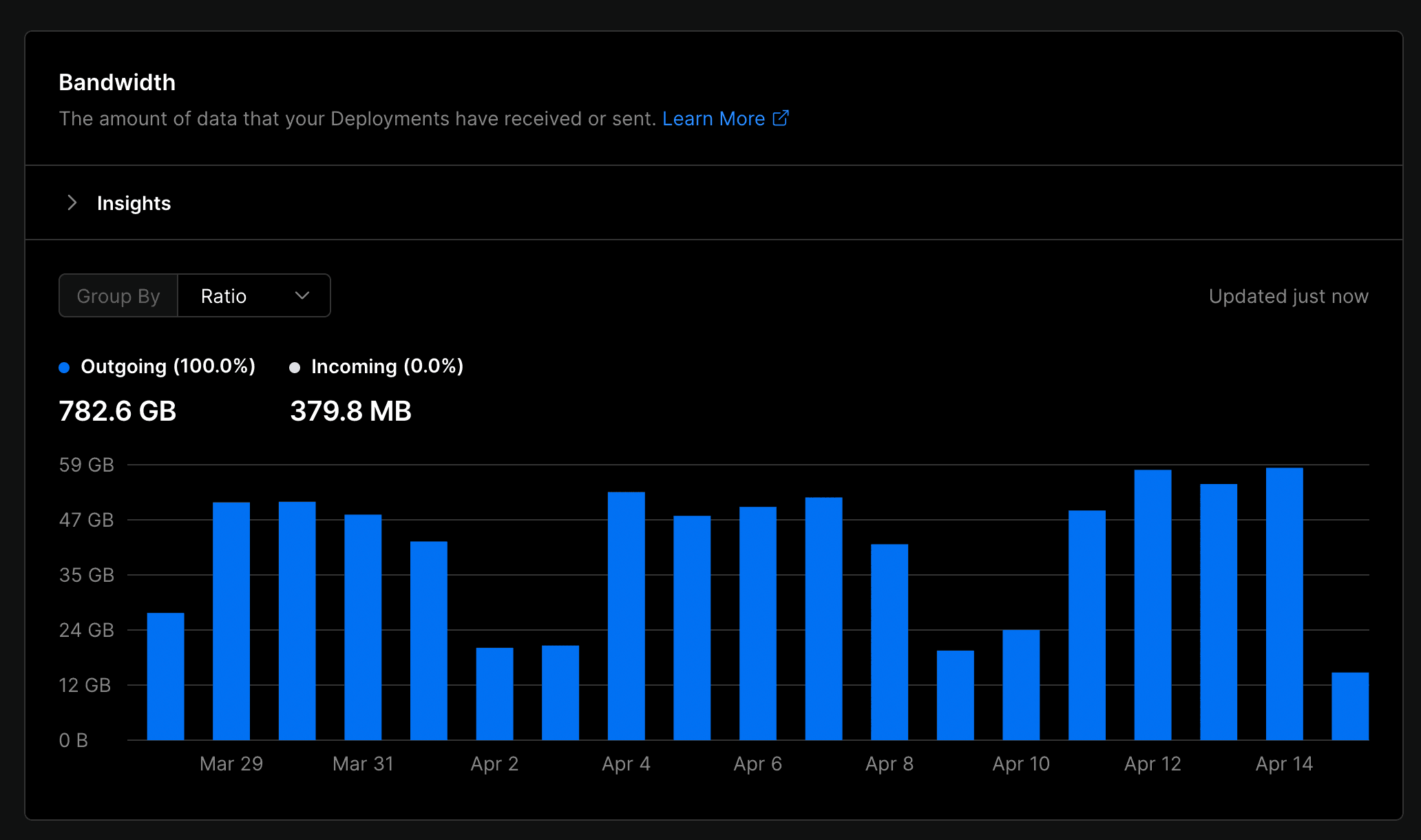The image size is (1421, 840).
Task: Toggle the Outgoing legend series
Action: pyautogui.click(x=167, y=366)
